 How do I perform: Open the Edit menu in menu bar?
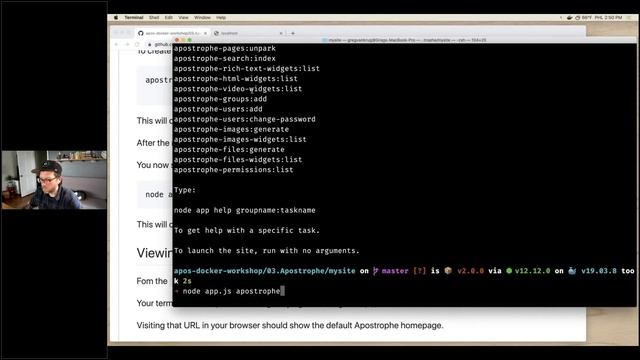click(169, 18)
